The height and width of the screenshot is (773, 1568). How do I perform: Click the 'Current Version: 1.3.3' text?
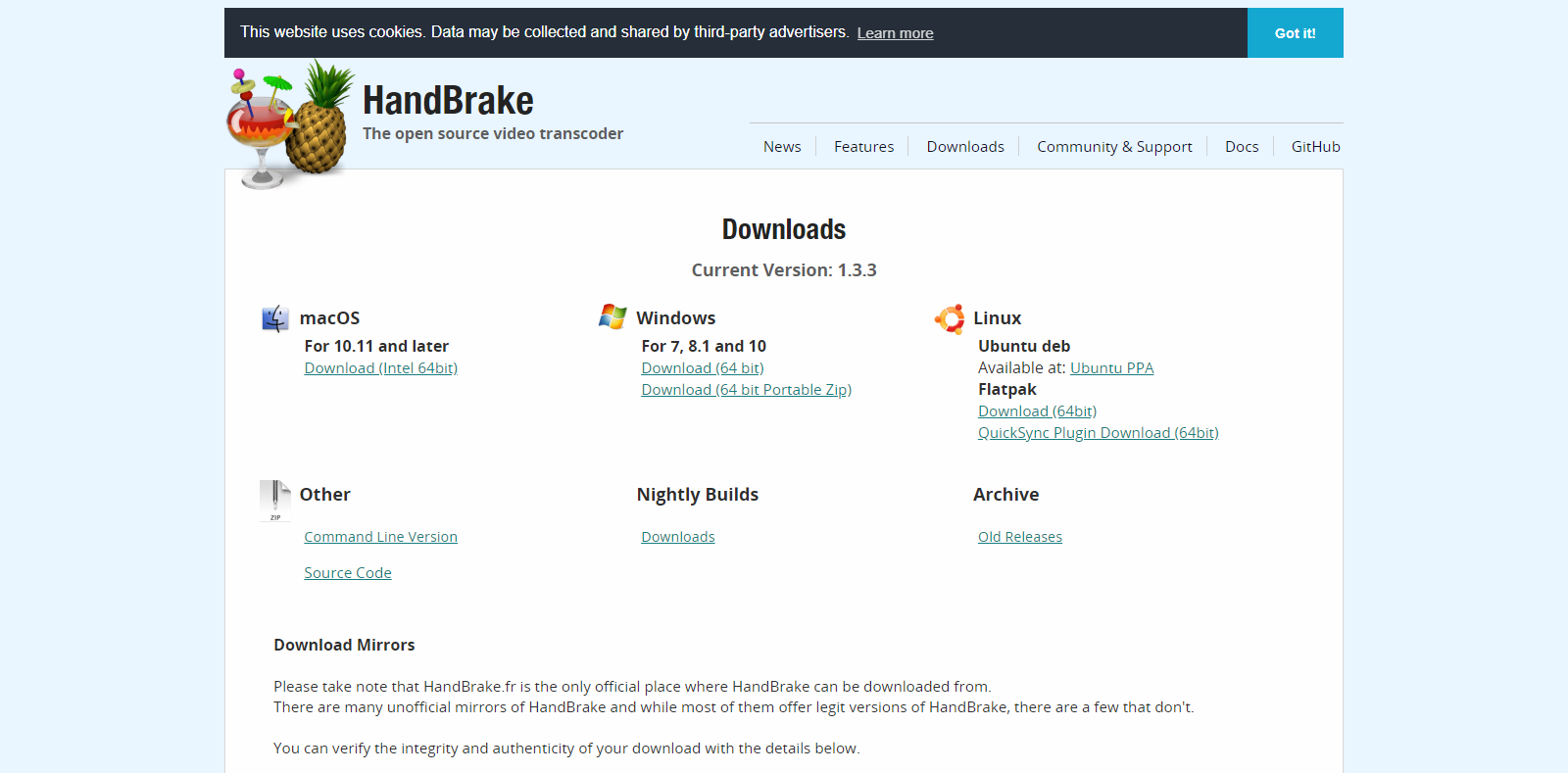point(784,270)
